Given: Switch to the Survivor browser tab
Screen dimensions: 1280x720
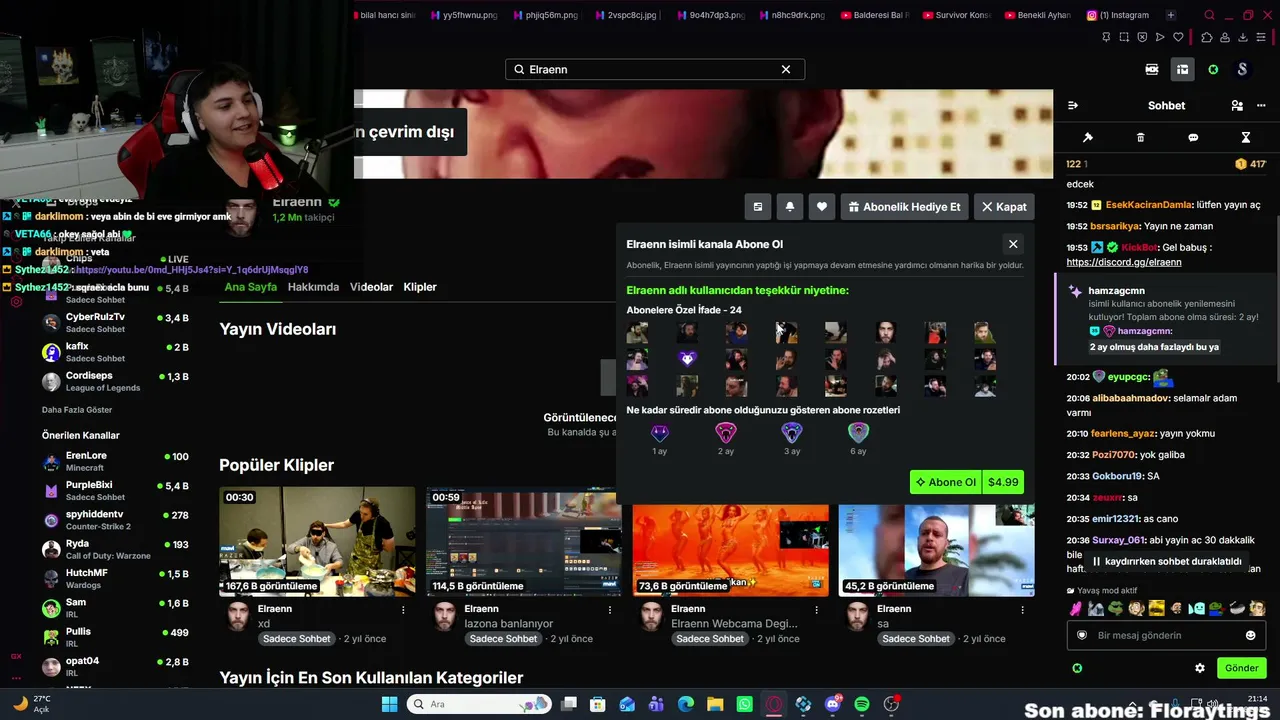Looking at the screenshot, I should (956, 15).
